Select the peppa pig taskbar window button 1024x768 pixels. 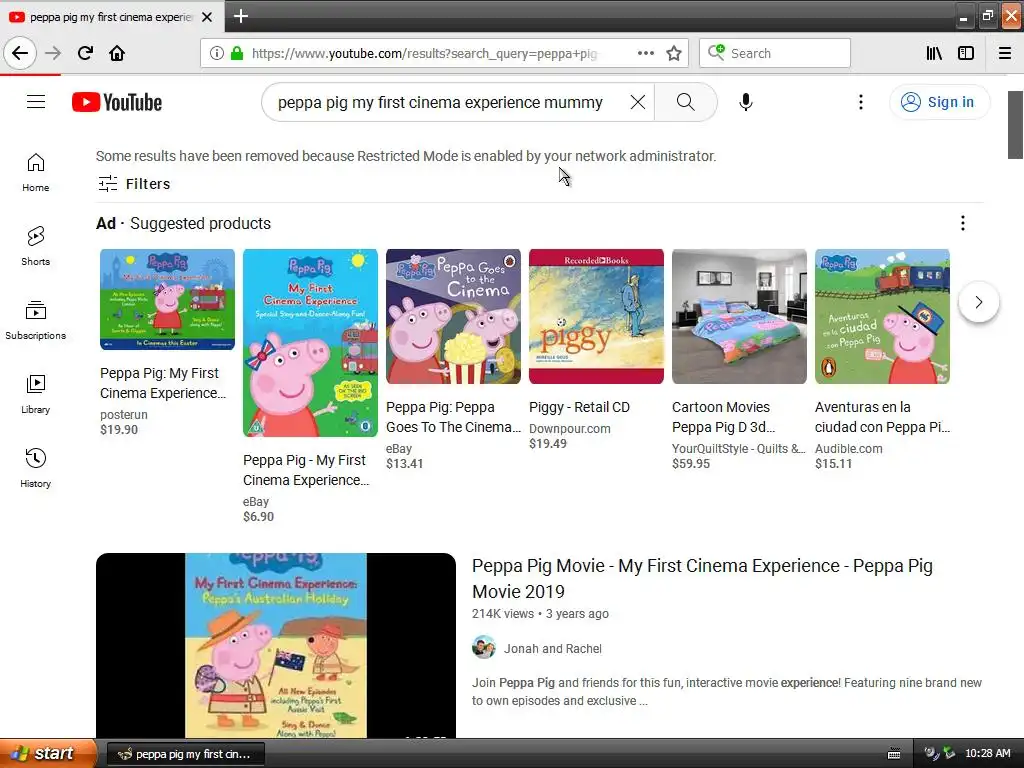(x=185, y=754)
